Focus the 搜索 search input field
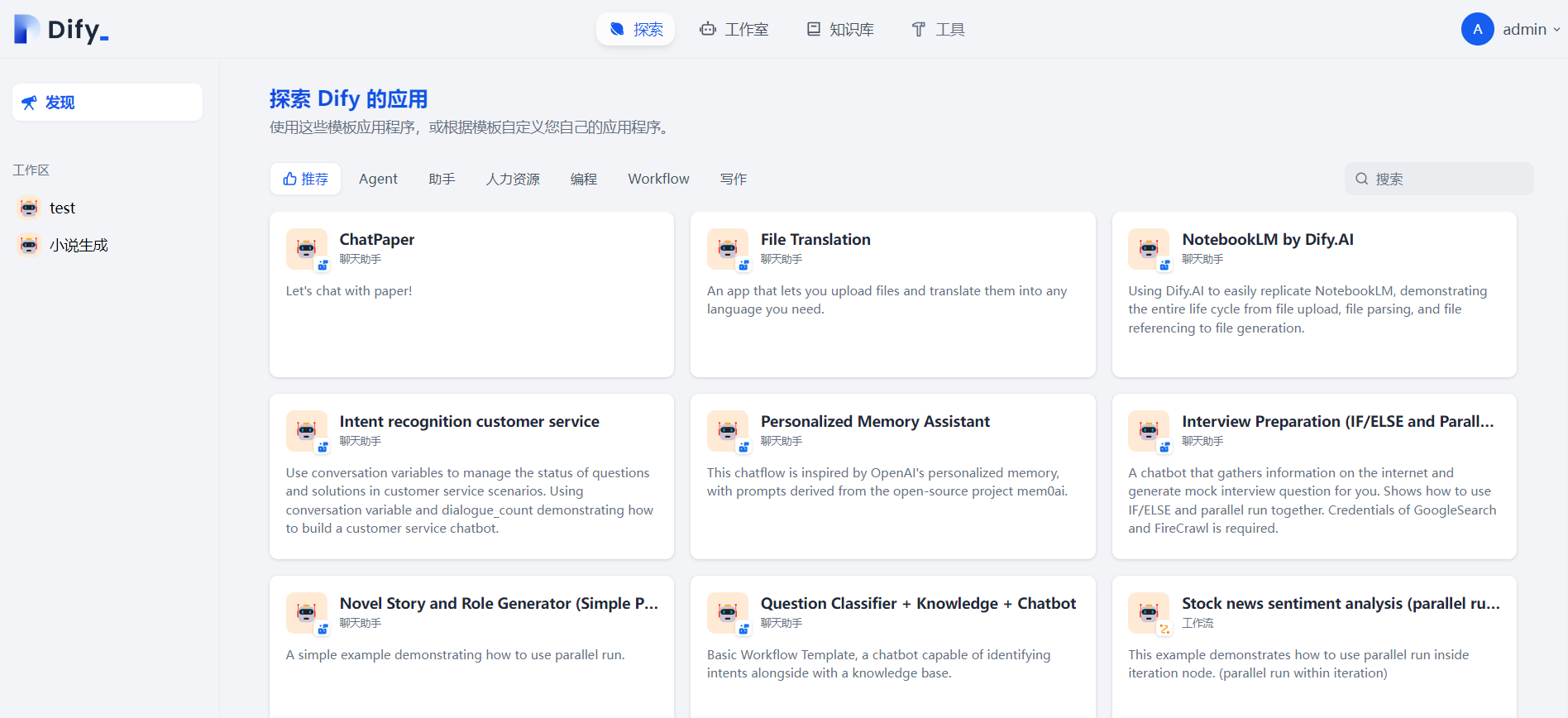 (x=1447, y=179)
